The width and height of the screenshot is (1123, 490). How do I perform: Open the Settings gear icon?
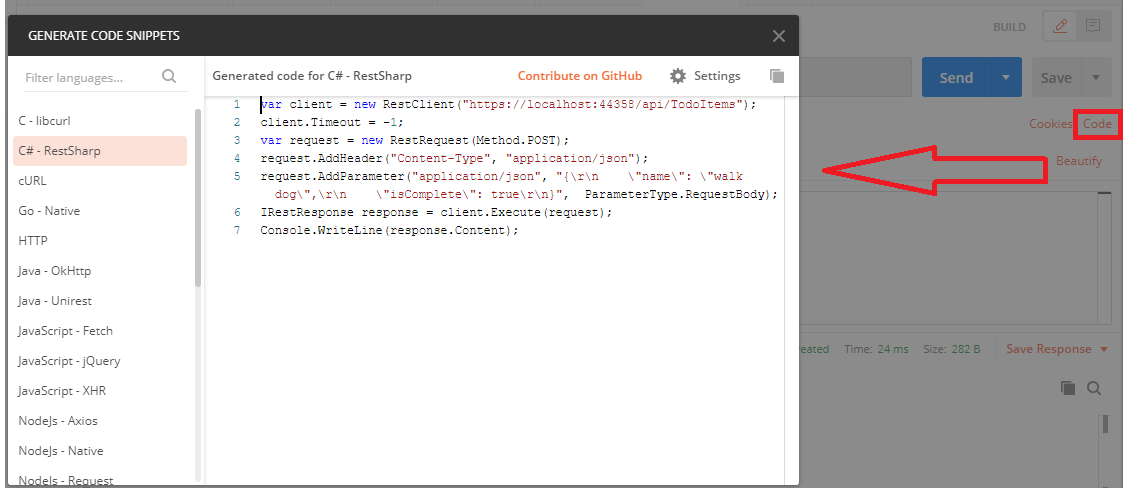pyautogui.click(x=678, y=76)
